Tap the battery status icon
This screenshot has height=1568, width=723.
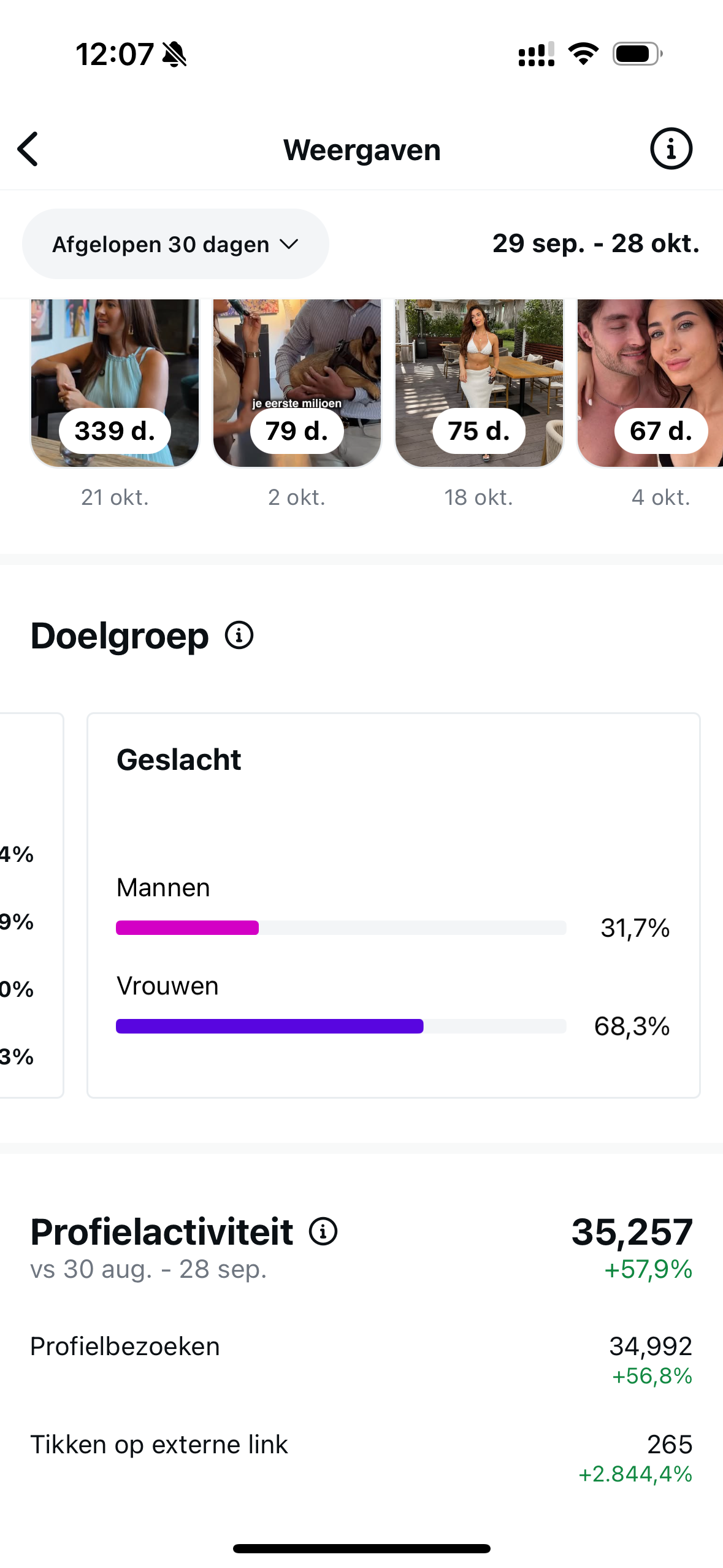pos(637,54)
